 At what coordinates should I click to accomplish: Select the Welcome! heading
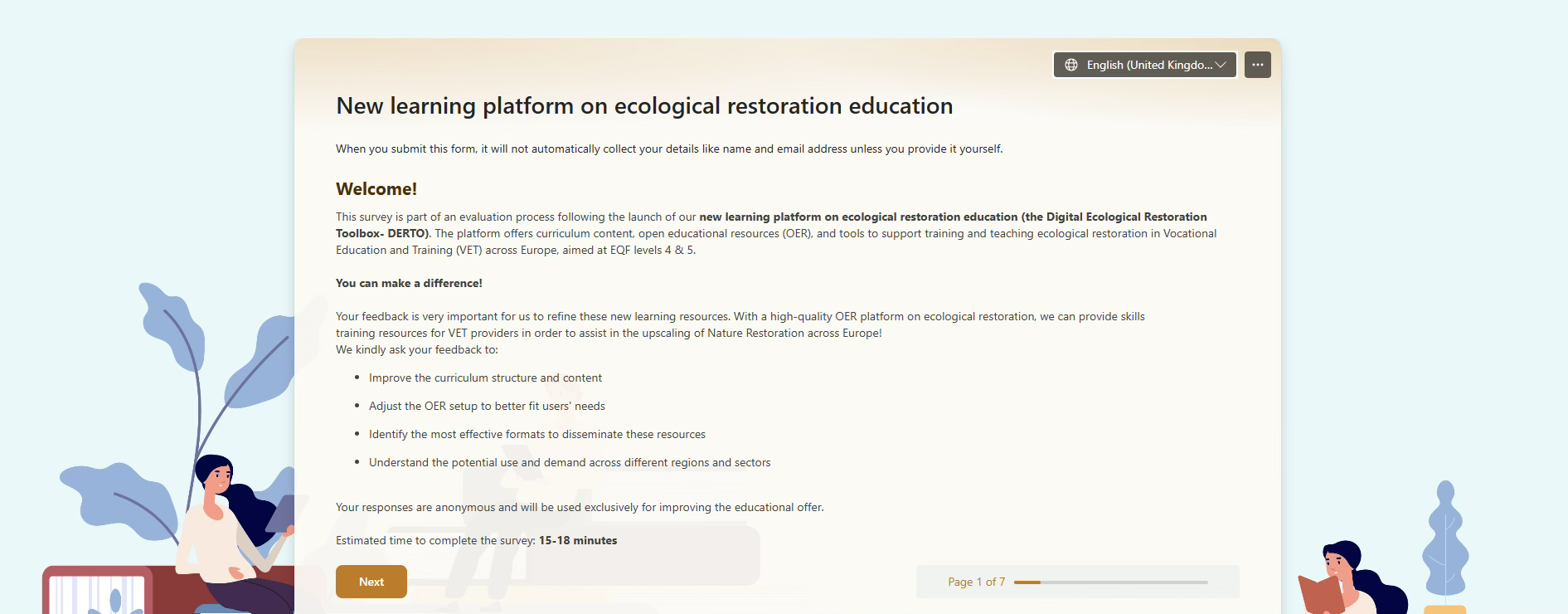coord(376,189)
